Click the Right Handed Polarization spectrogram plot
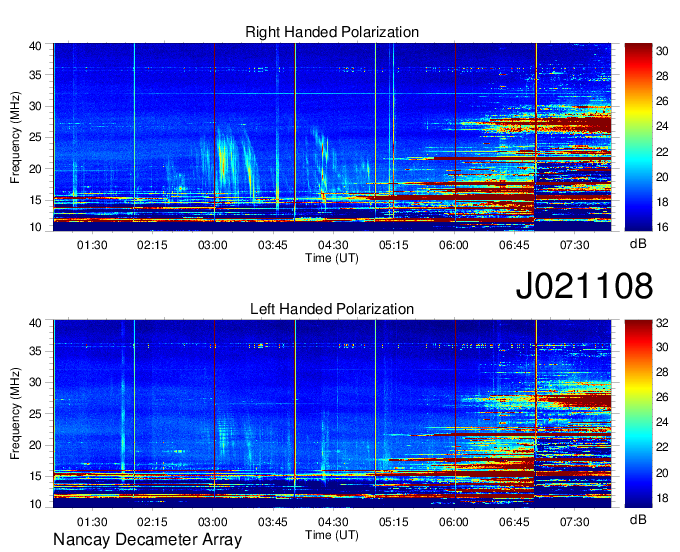The image size is (680, 552). (332, 137)
